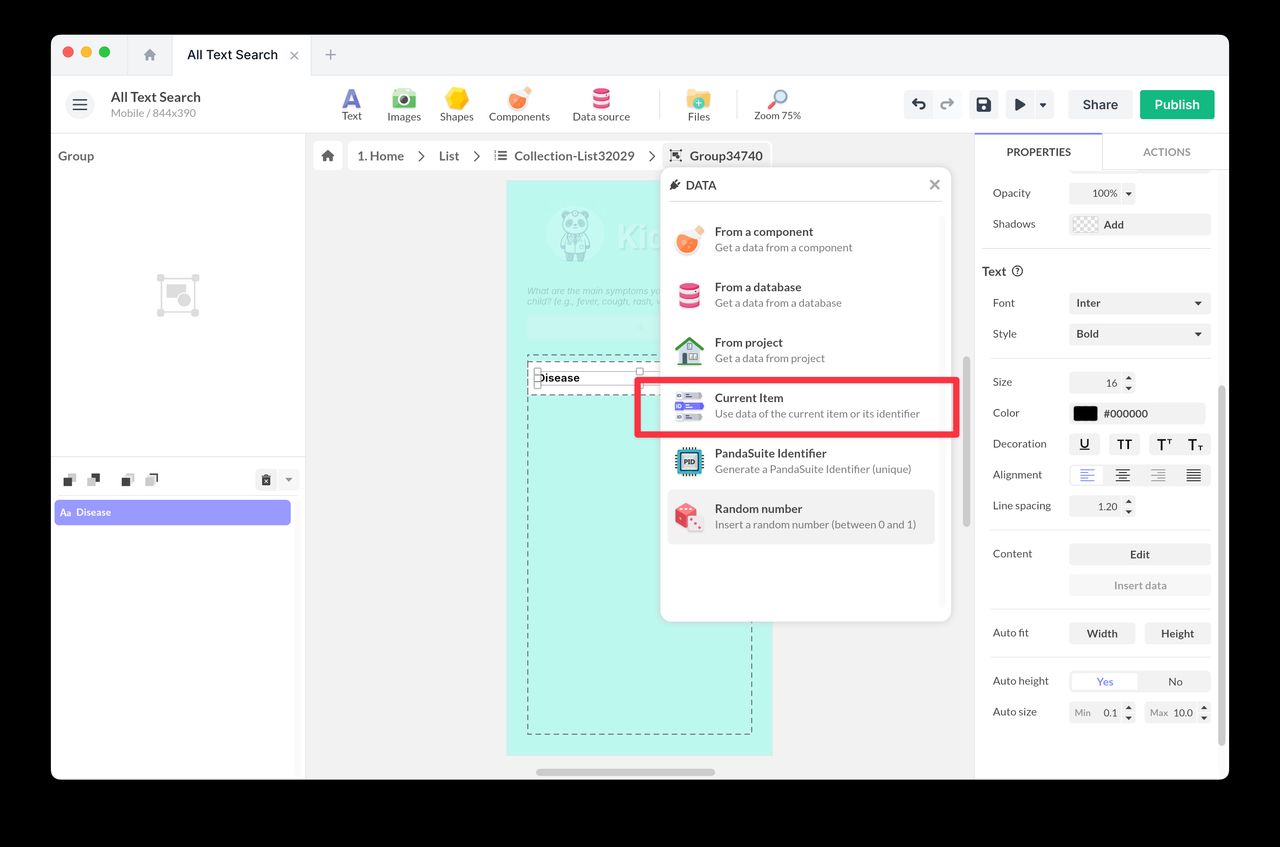Open the Style dropdown showing Bold
This screenshot has width=1280, height=847.
(x=1139, y=334)
